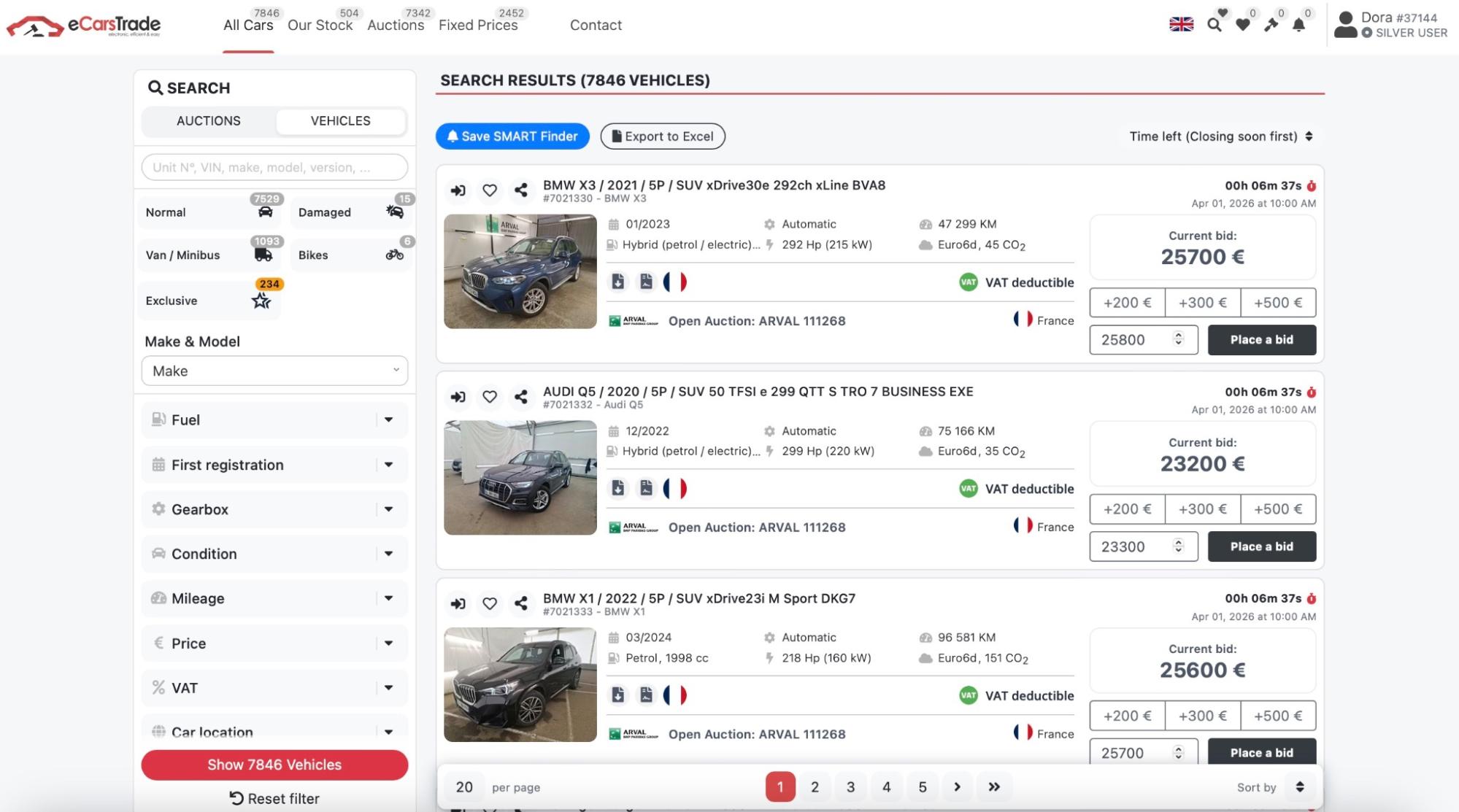Go to Fixed Prices in the top menu
The width and height of the screenshot is (1459, 812).
point(478,26)
